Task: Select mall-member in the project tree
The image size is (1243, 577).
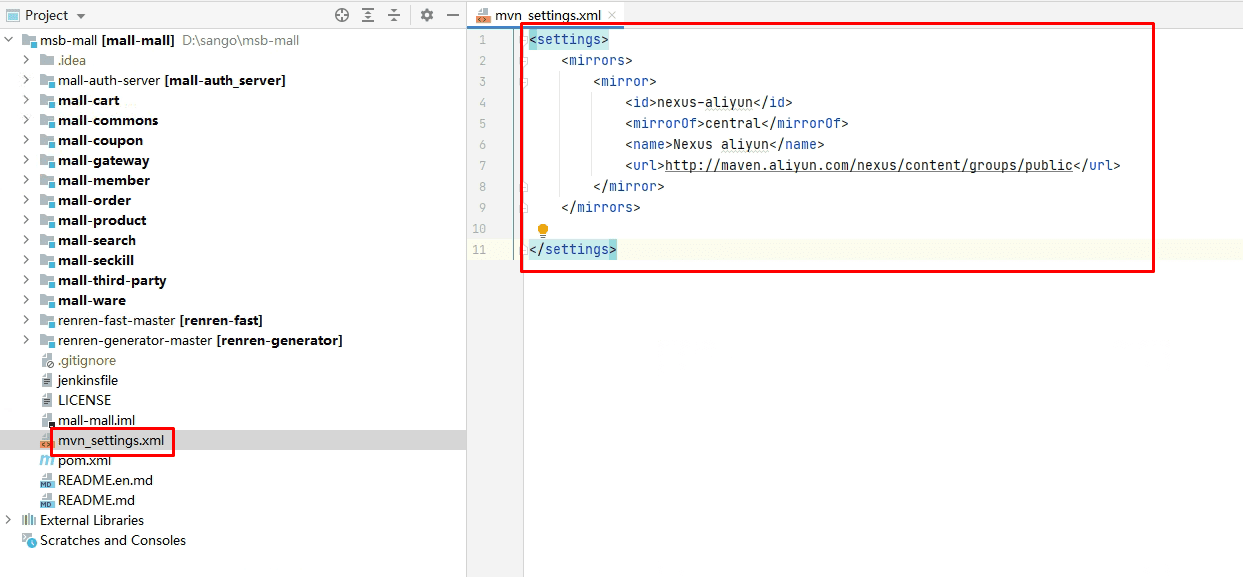Action: click(x=104, y=180)
